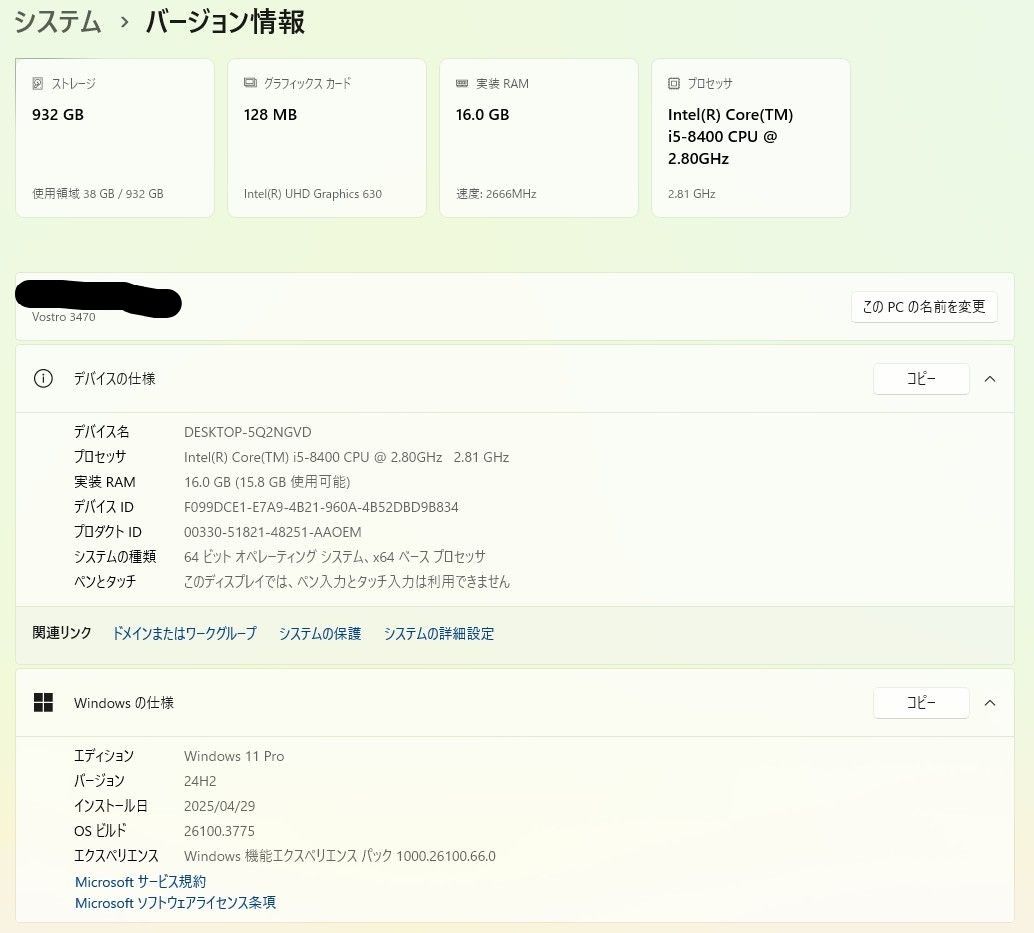
Task: Click the Windows の仕様 section heading
Action: [x=124, y=703]
